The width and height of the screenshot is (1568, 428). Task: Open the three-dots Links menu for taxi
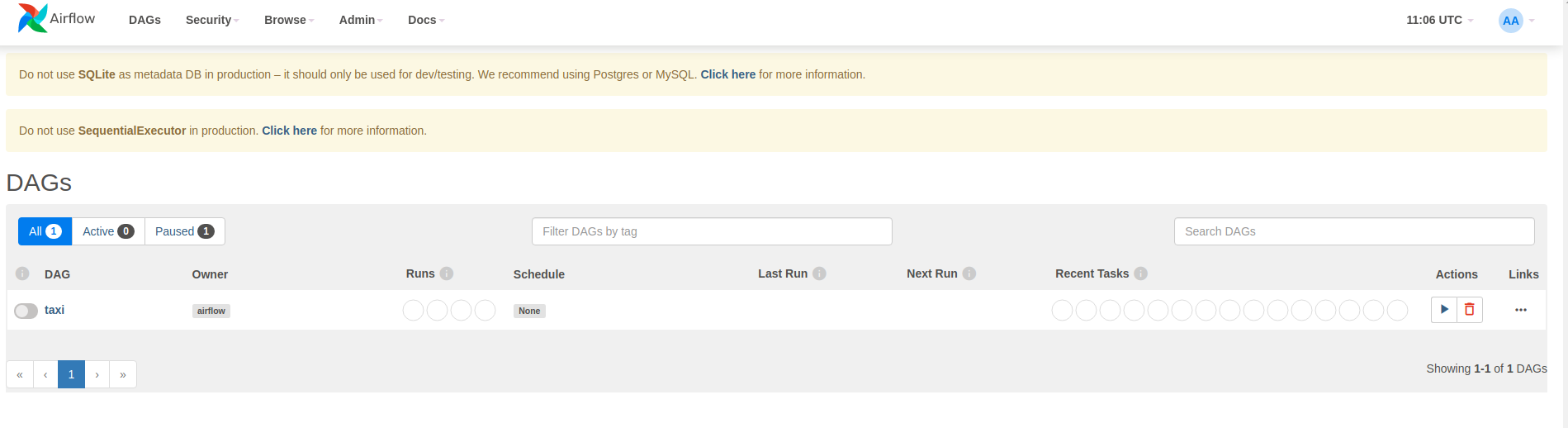click(1521, 310)
